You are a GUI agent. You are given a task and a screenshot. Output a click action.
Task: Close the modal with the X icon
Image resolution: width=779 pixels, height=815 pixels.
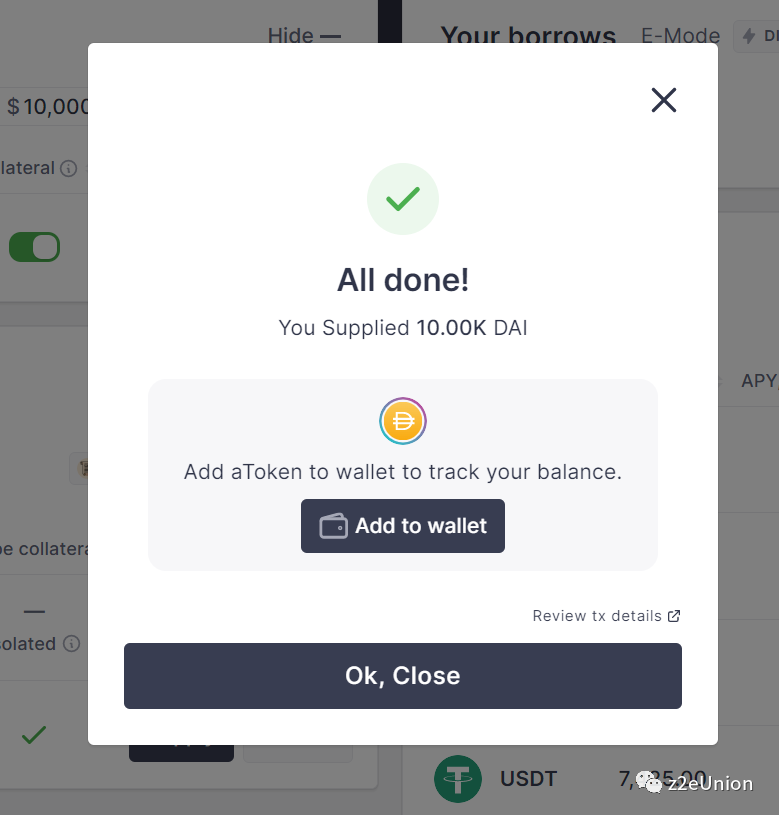[x=664, y=100]
